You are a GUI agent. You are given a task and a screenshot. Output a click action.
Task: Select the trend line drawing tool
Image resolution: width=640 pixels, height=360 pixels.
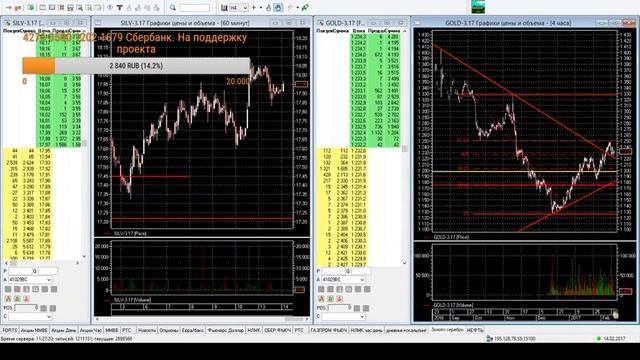coord(291,8)
